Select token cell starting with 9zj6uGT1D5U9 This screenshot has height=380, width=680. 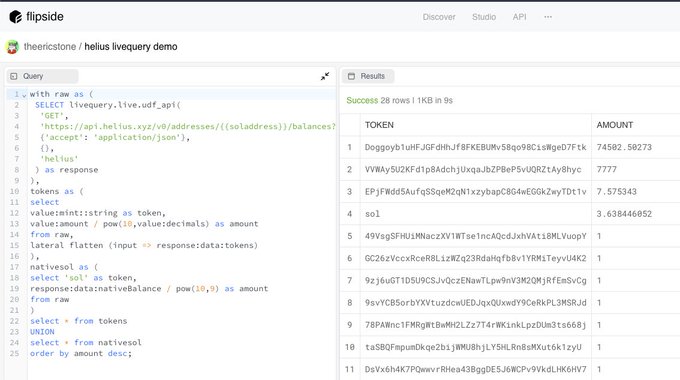pyautogui.click(x=475, y=281)
